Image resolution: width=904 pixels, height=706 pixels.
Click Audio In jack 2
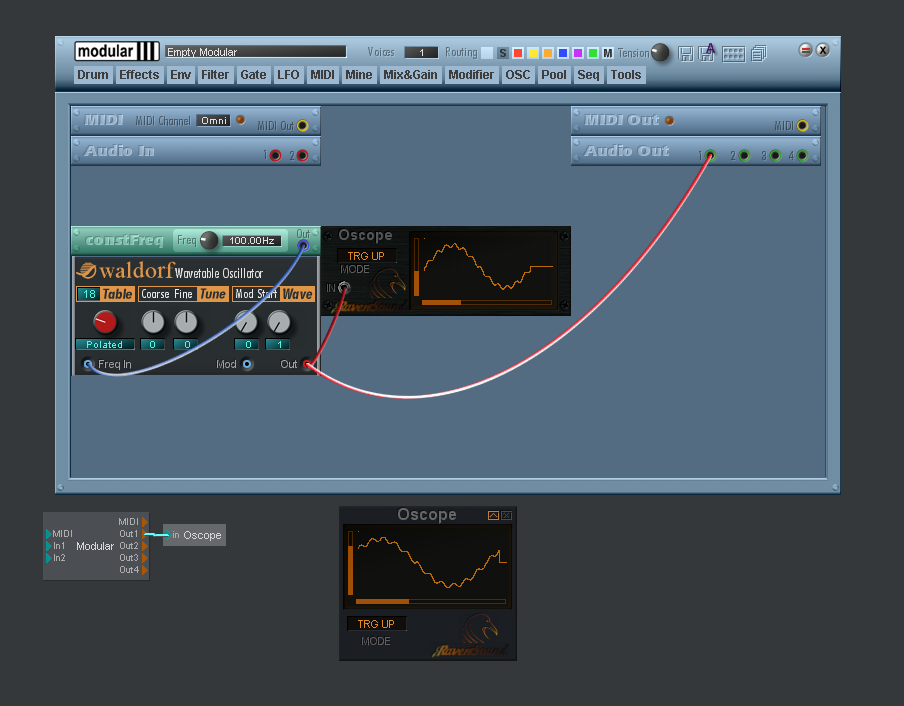[302, 156]
